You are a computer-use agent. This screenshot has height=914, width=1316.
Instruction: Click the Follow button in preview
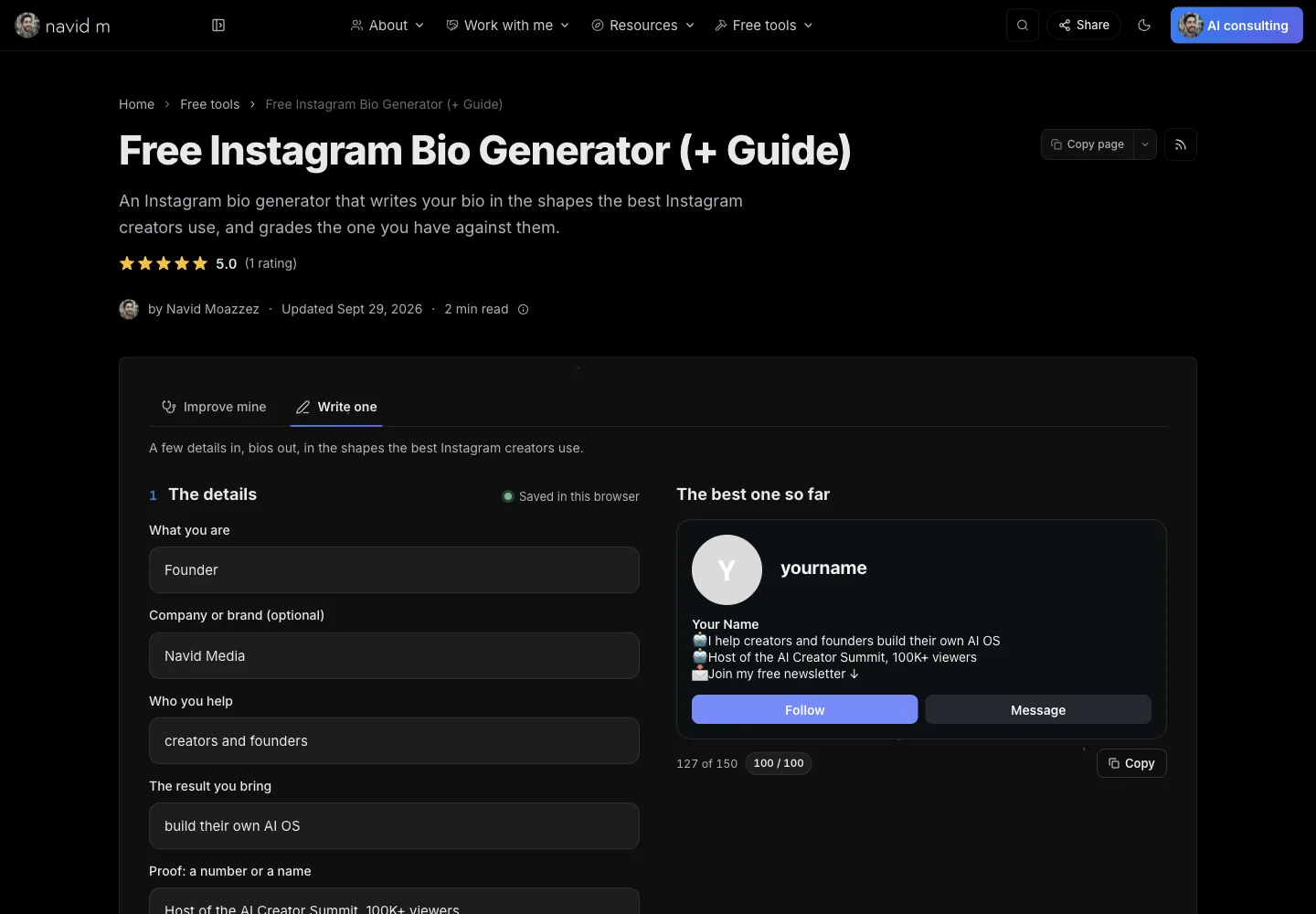[805, 710]
